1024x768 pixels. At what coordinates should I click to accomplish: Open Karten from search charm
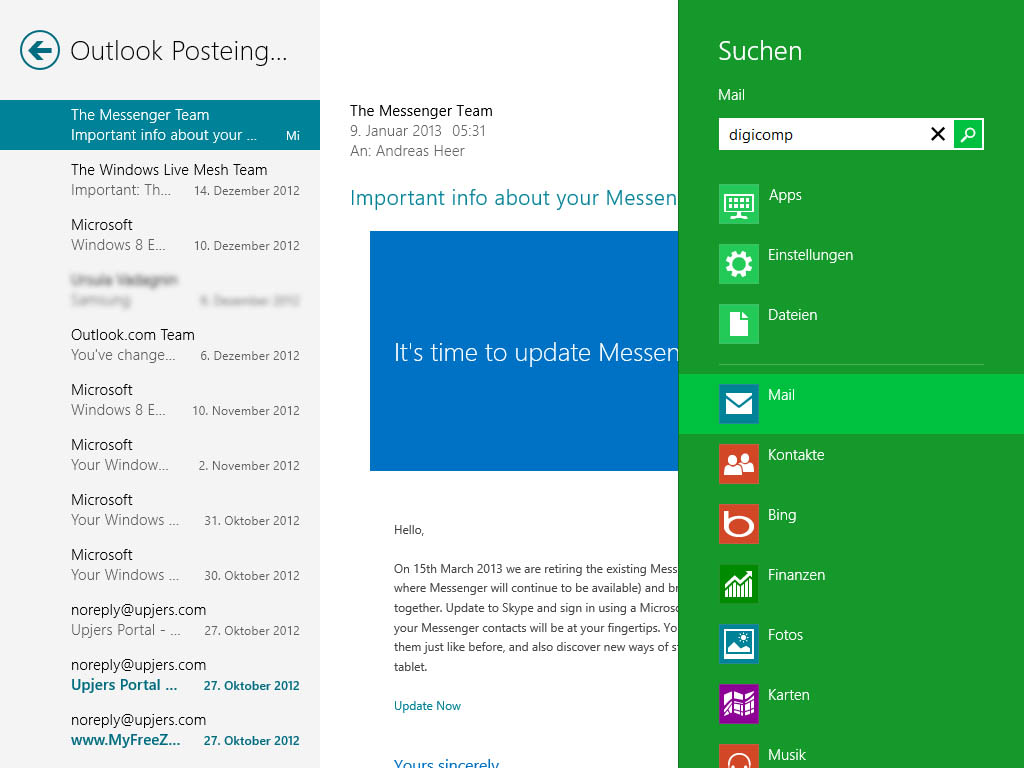coord(789,694)
